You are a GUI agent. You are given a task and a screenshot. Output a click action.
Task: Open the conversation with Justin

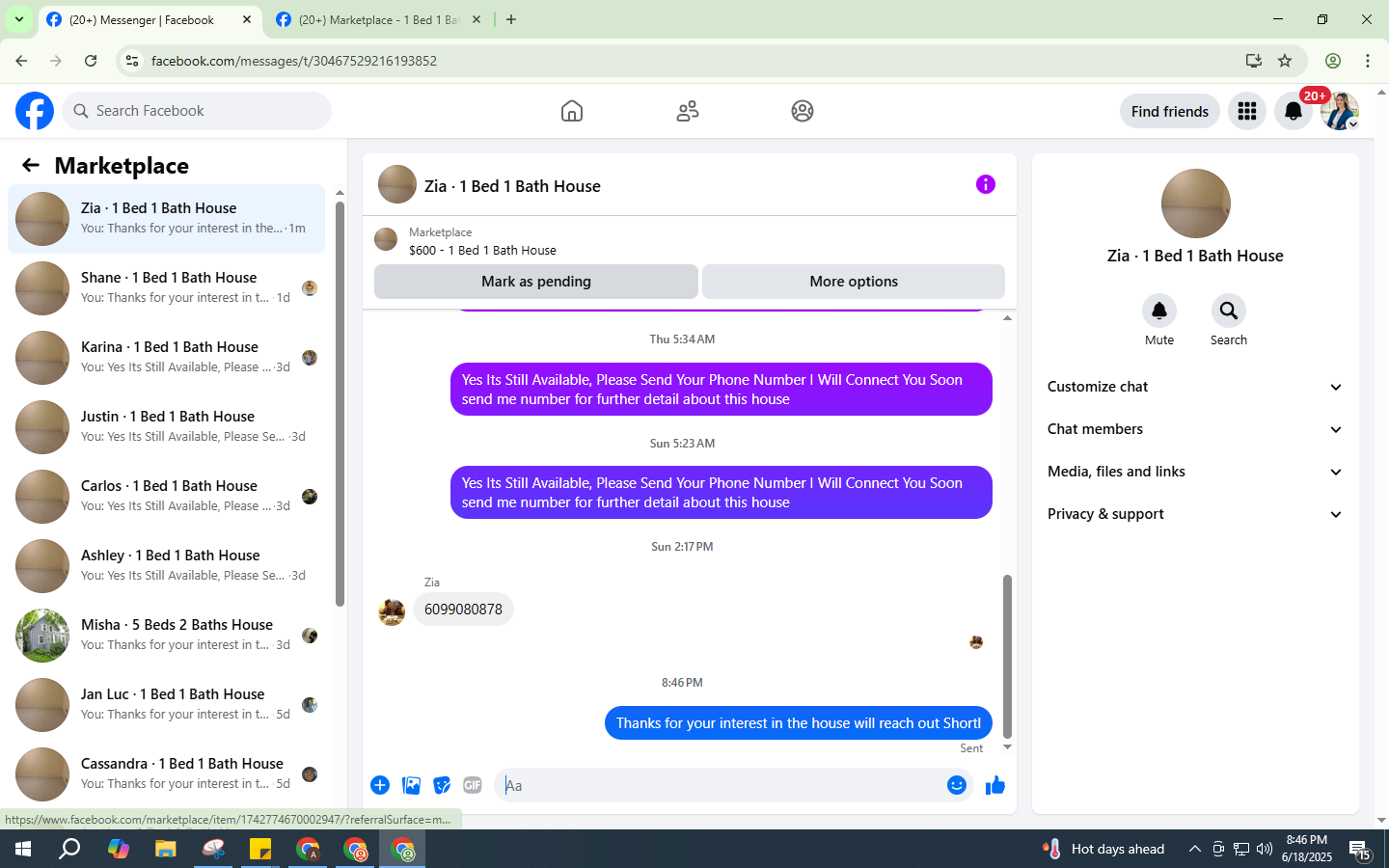click(x=166, y=427)
